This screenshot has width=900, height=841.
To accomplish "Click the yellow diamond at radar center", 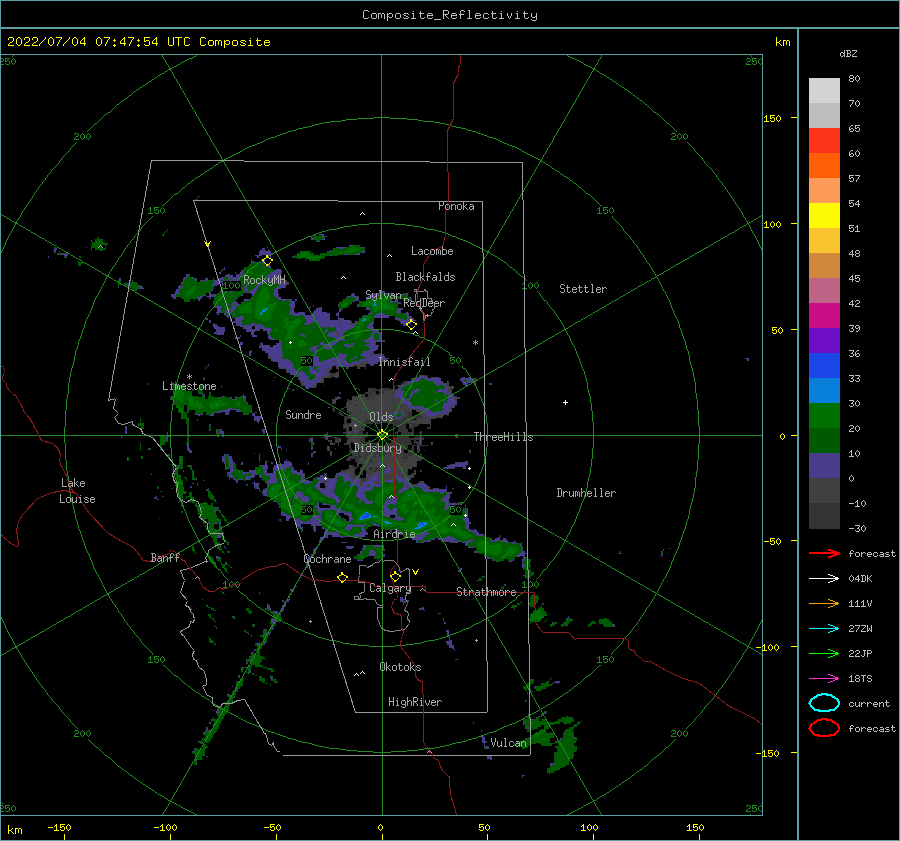I will (382, 435).
